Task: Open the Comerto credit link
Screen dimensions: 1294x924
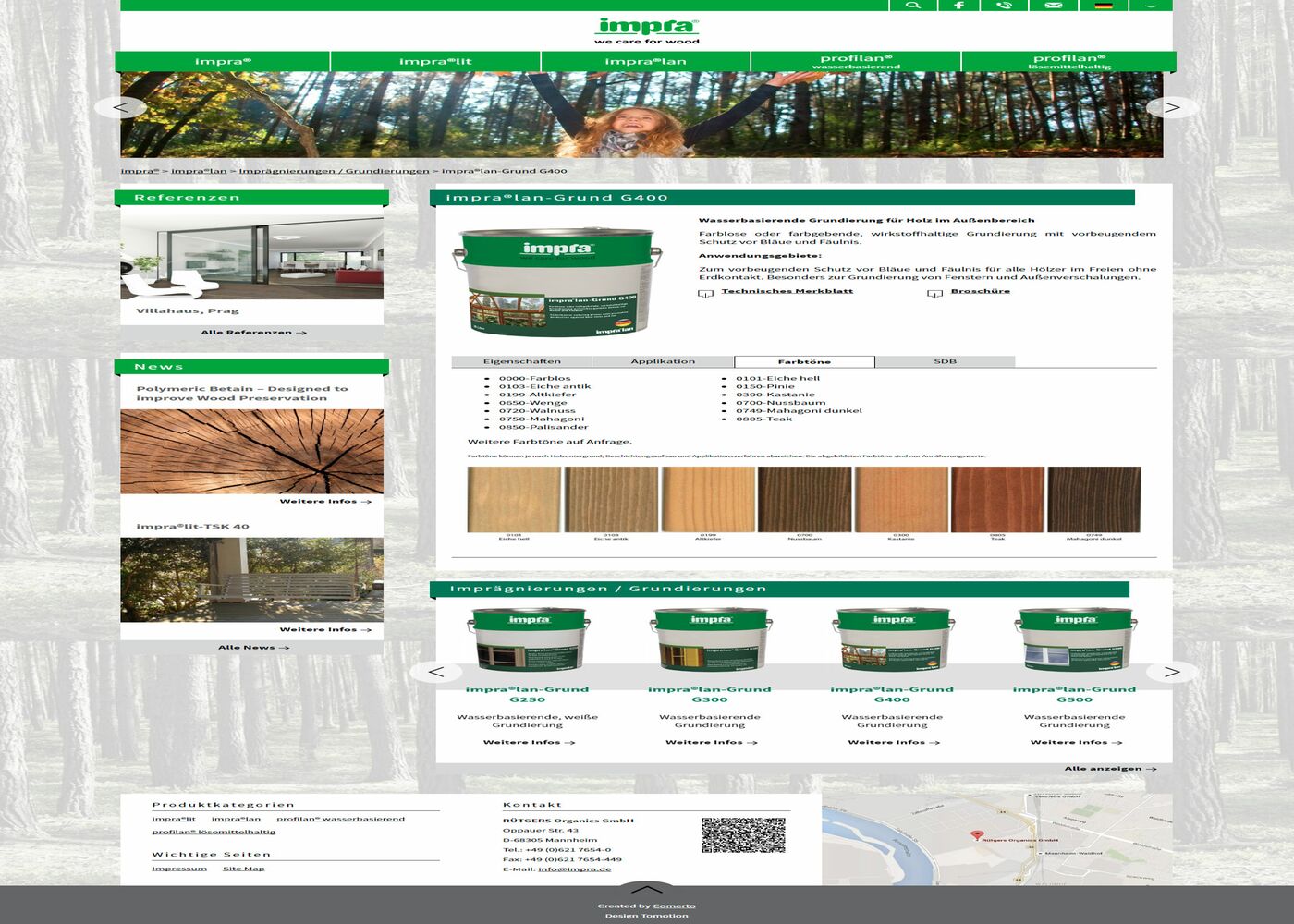Action: [x=674, y=906]
